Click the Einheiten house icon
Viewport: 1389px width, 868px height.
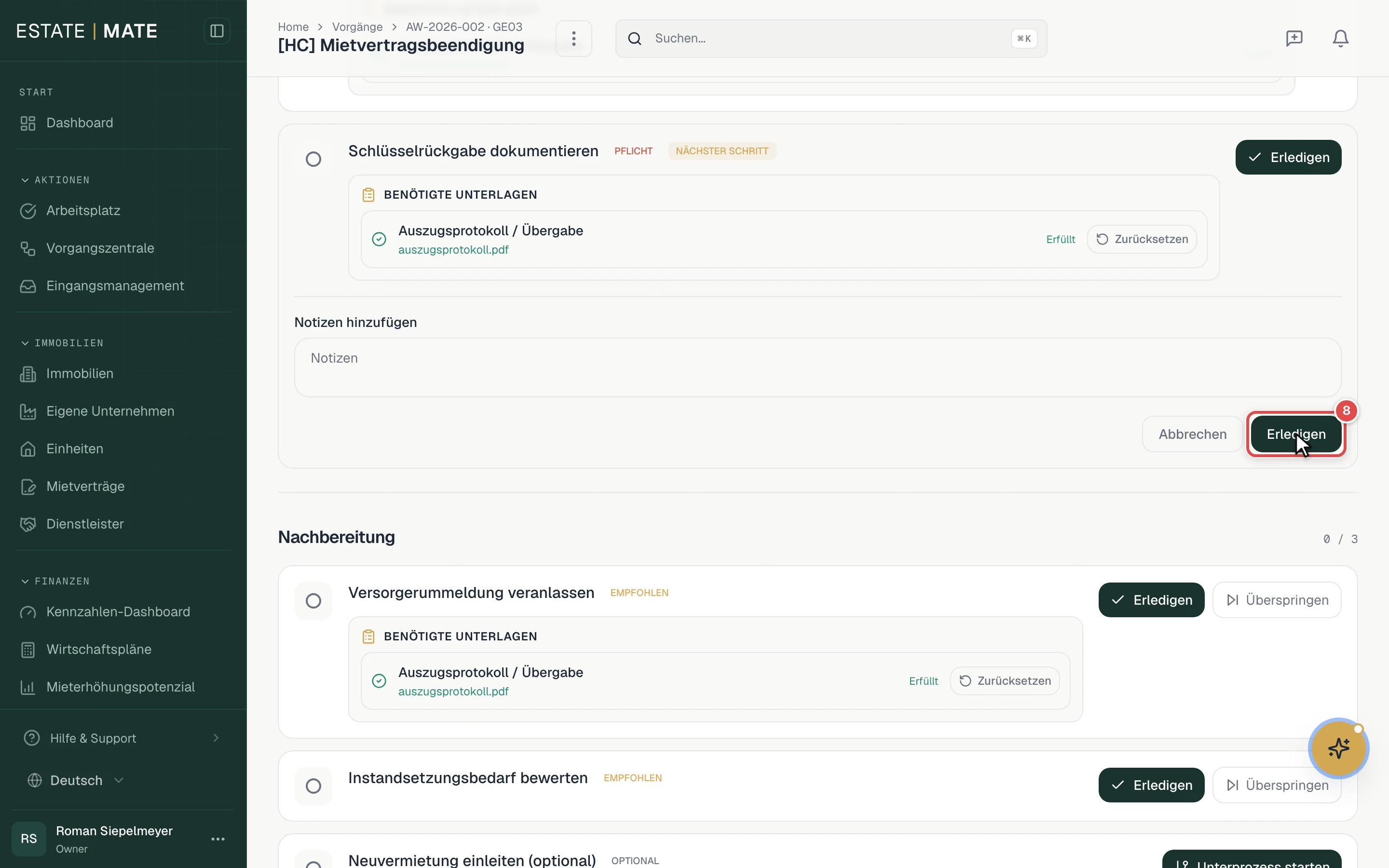pos(28,449)
